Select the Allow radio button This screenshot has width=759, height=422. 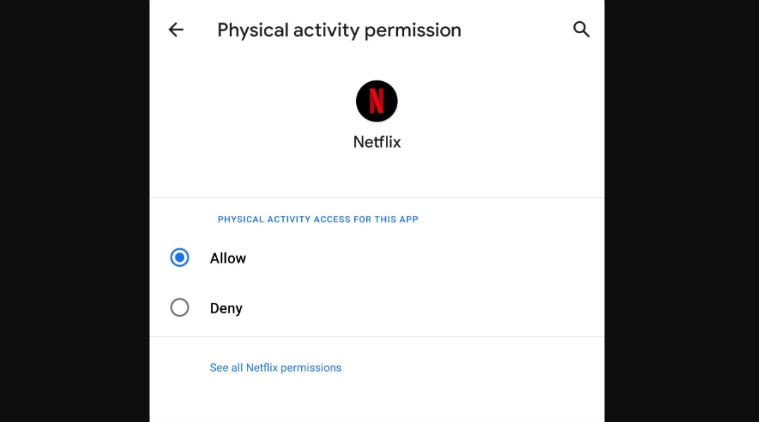[180, 258]
